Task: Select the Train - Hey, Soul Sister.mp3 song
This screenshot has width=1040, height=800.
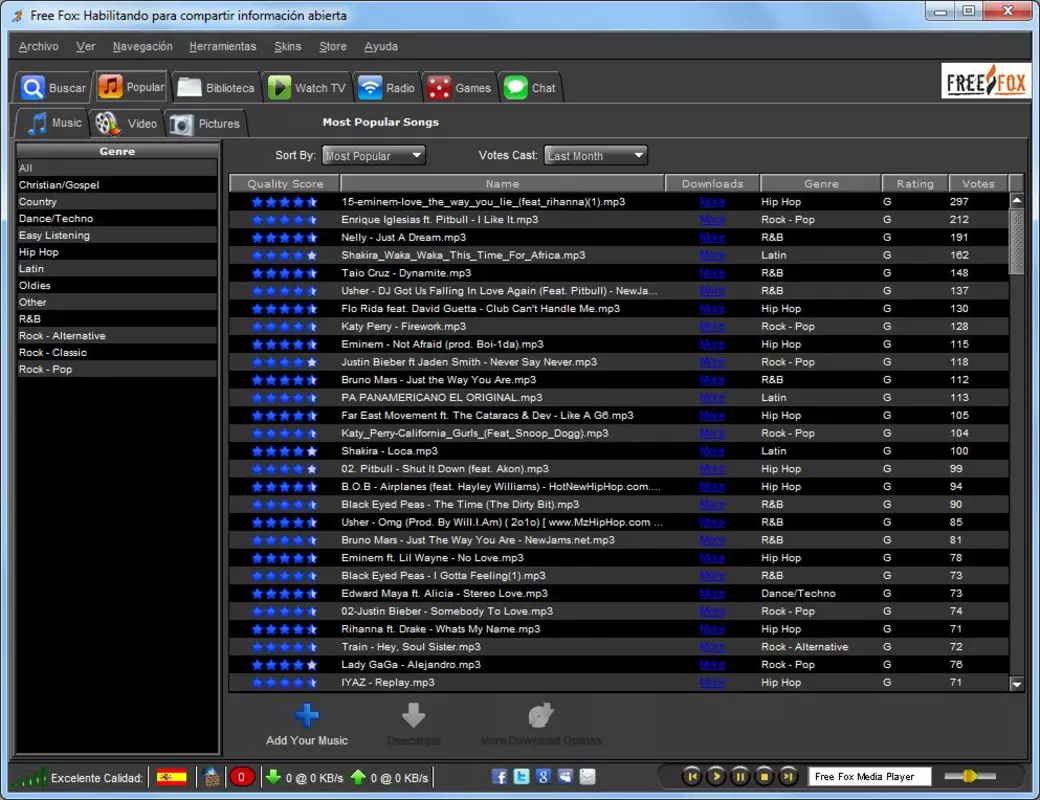Action: (619, 647)
